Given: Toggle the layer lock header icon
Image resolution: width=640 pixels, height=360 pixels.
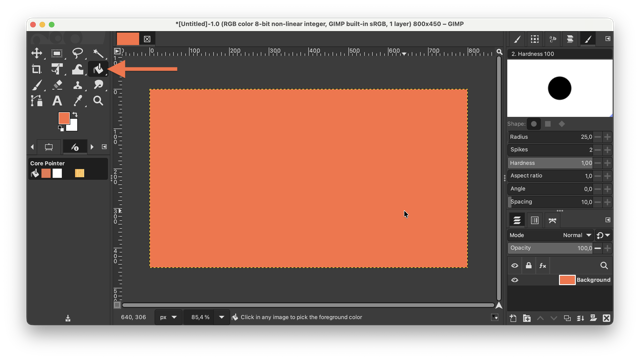Looking at the screenshot, I should tap(529, 266).
